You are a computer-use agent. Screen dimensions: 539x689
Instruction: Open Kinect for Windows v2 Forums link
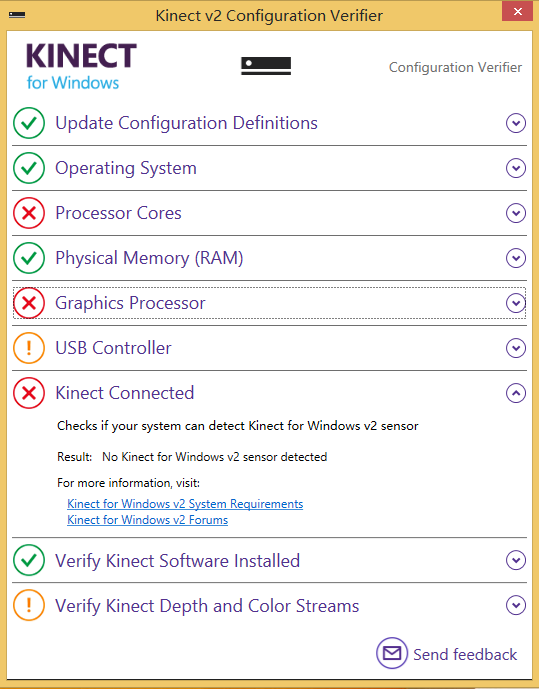point(148,520)
